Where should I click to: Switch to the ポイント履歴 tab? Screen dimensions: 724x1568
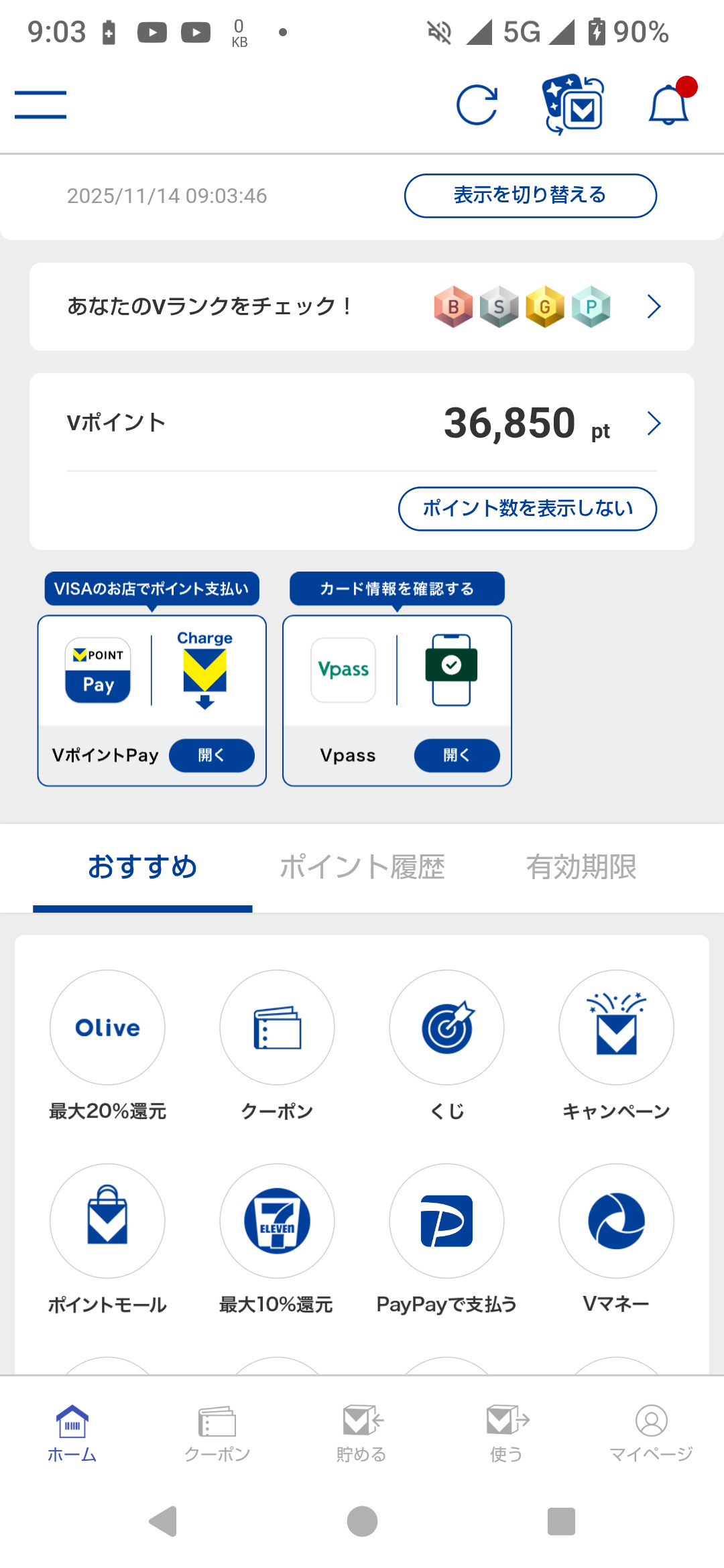point(362,867)
